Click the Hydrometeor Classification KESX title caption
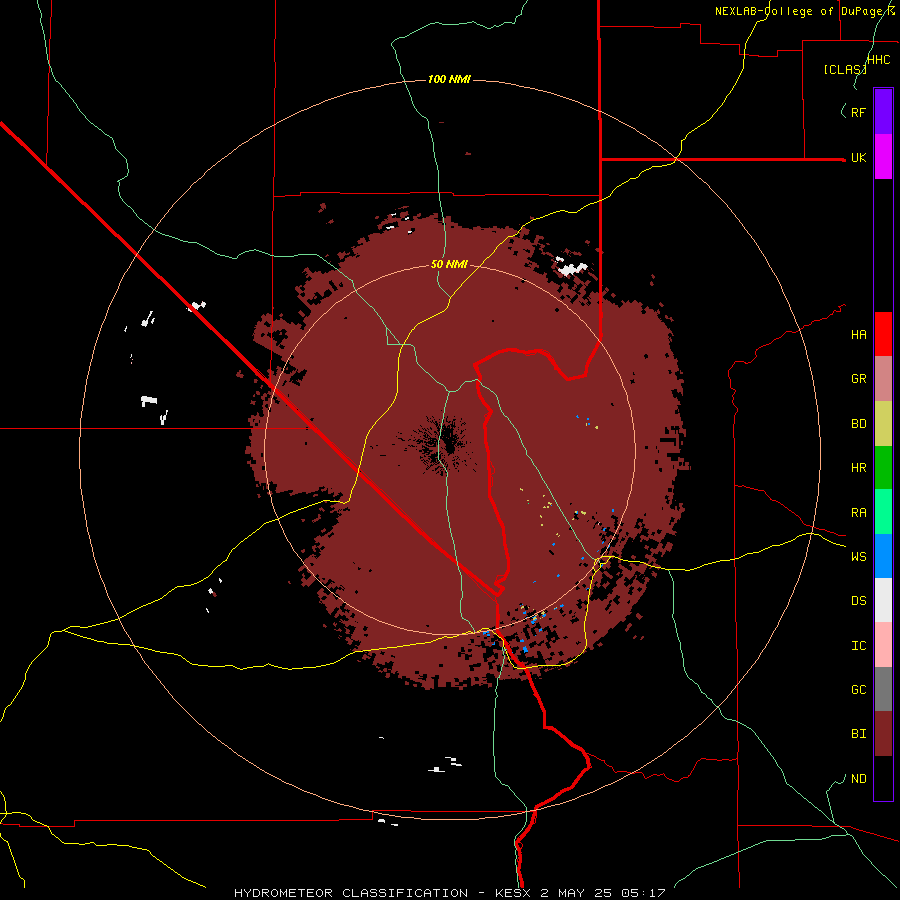The height and width of the screenshot is (900, 900). tap(449, 893)
